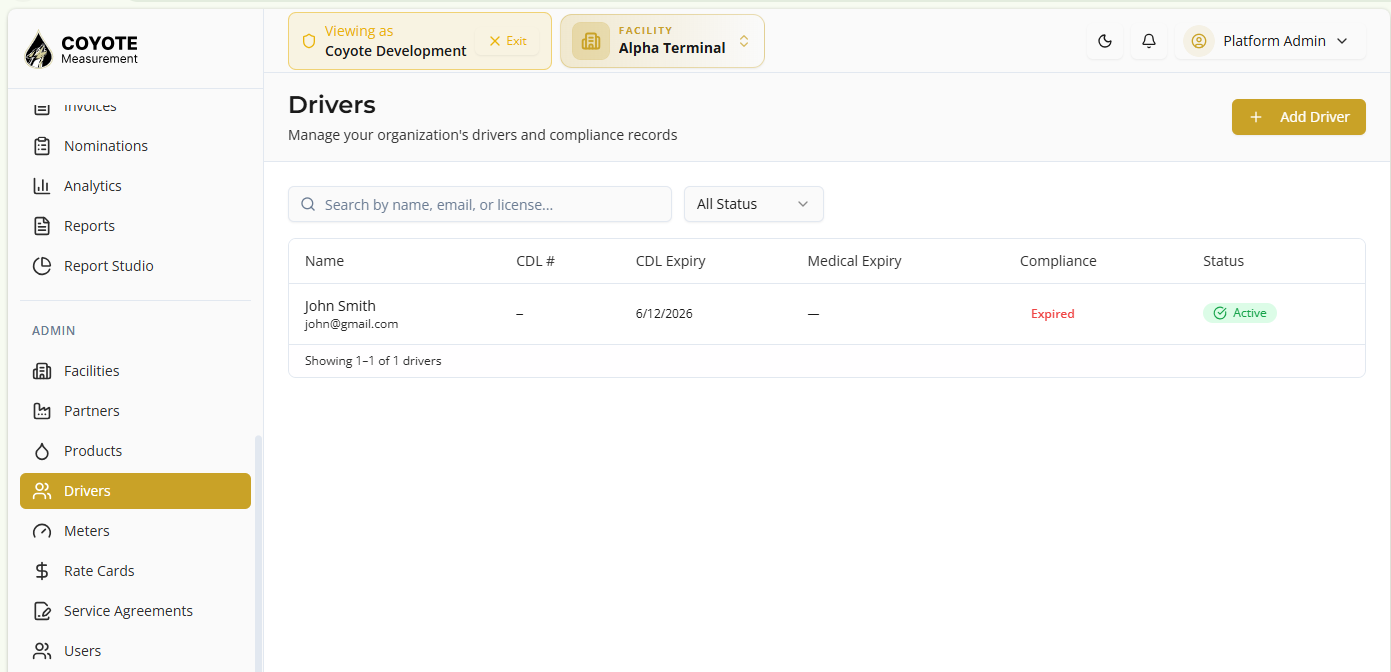Viewport: 1391px width, 672px height.
Task: Click the Facilities building icon in sidebar
Action: pos(42,371)
